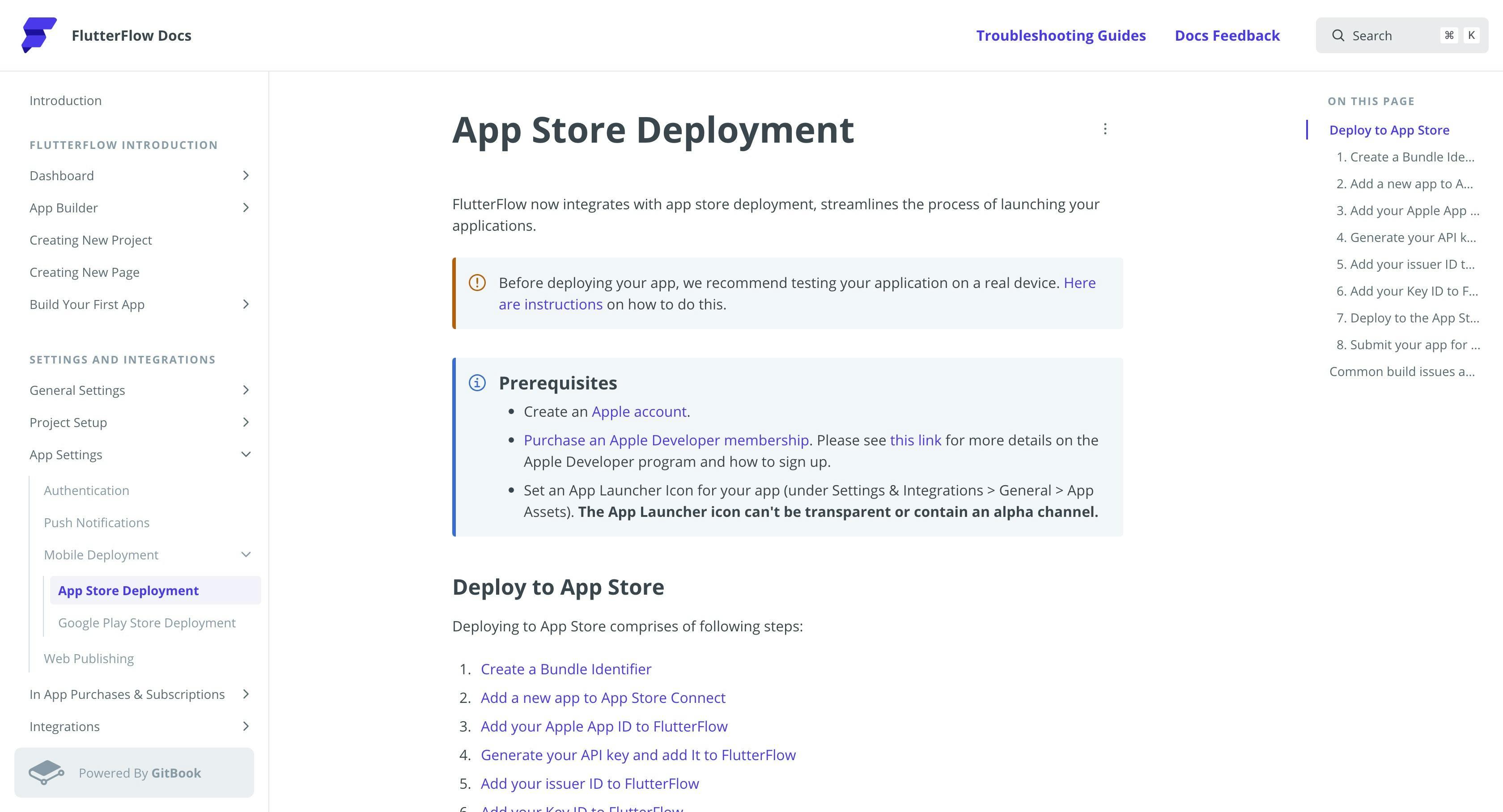
Task: Expand the General Settings chevron
Action: click(x=246, y=390)
